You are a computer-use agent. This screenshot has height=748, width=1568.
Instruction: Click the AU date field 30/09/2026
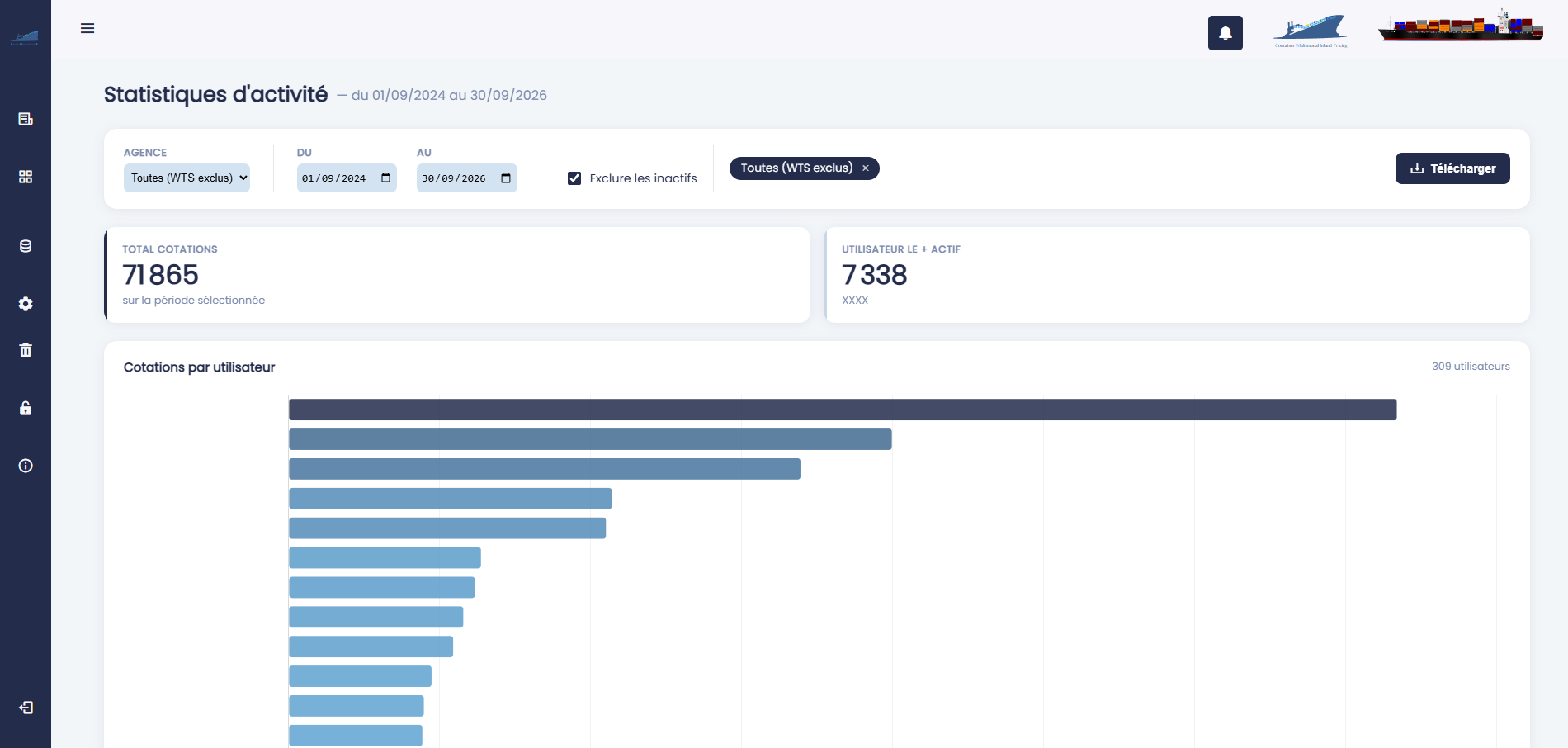pyautogui.click(x=467, y=178)
